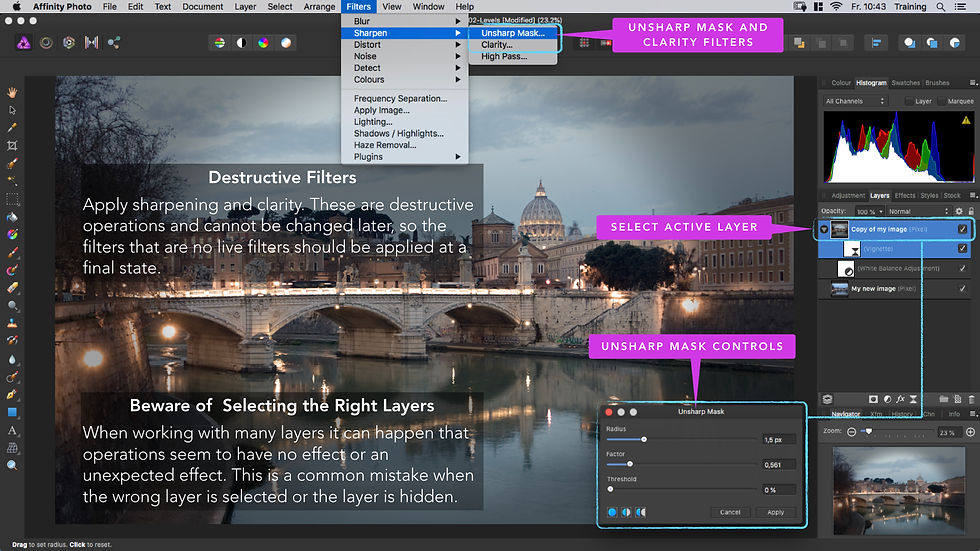Expand the Distort submenu
The width and height of the screenshot is (980, 551).
click(404, 45)
